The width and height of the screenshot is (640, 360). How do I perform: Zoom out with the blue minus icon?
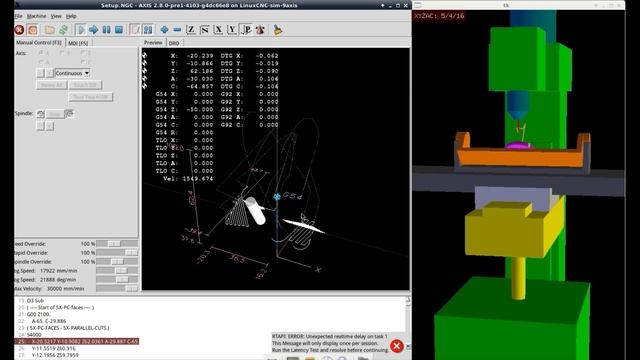pyautogui.click(x=177, y=30)
